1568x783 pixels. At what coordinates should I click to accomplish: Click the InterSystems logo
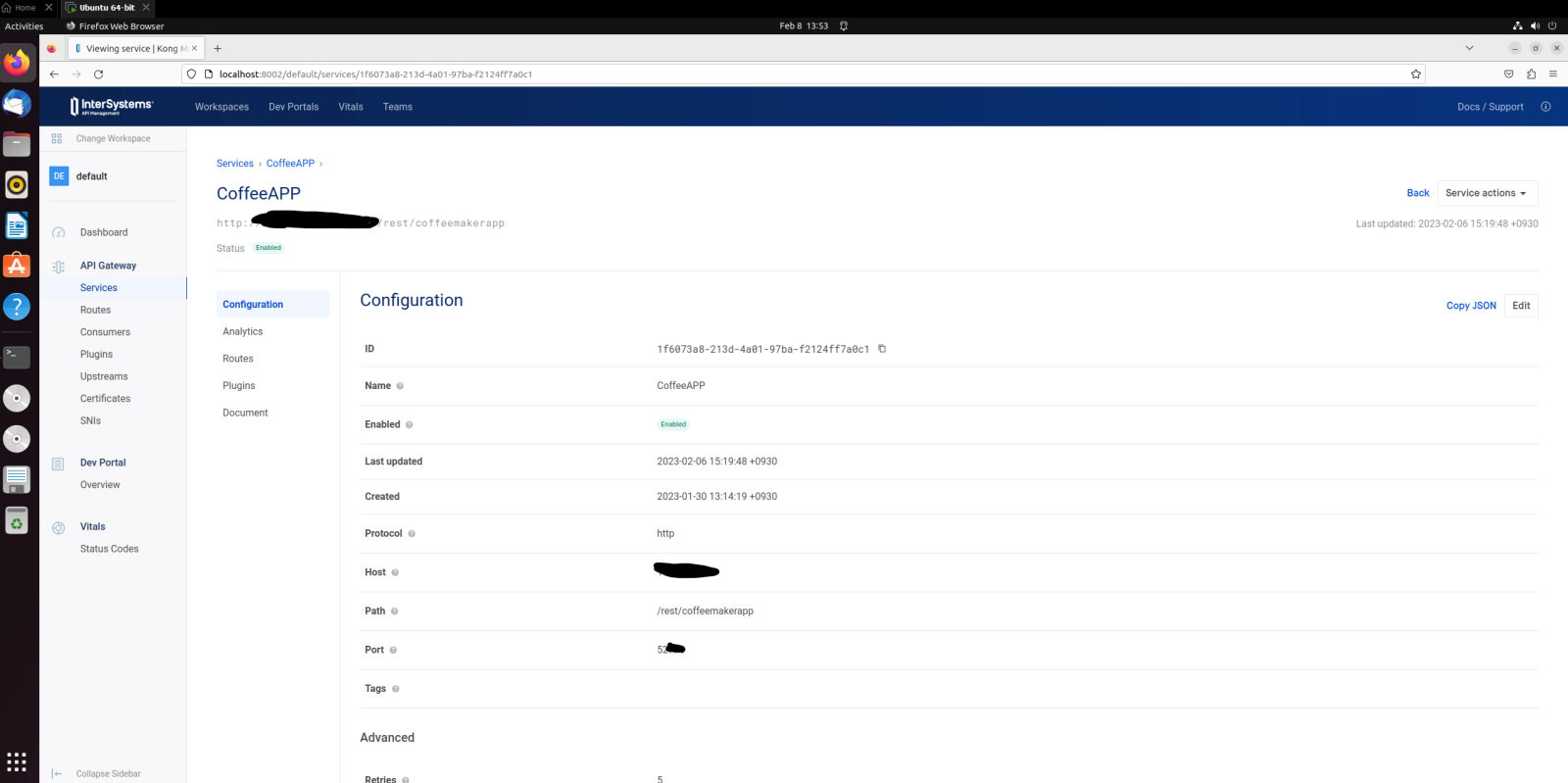pyautogui.click(x=112, y=106)
